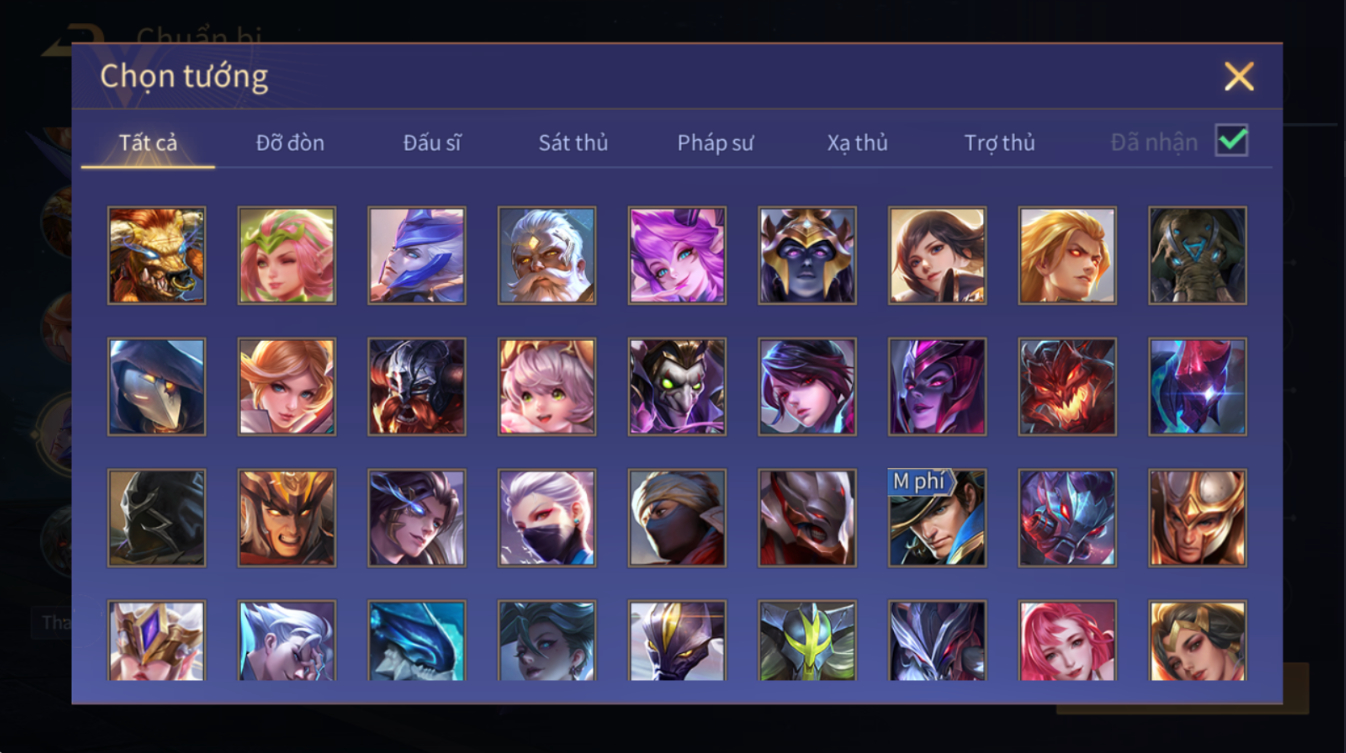Select the gray elephant hero portrait
Screen dimensions: 1346x753
coord(1197,255)
